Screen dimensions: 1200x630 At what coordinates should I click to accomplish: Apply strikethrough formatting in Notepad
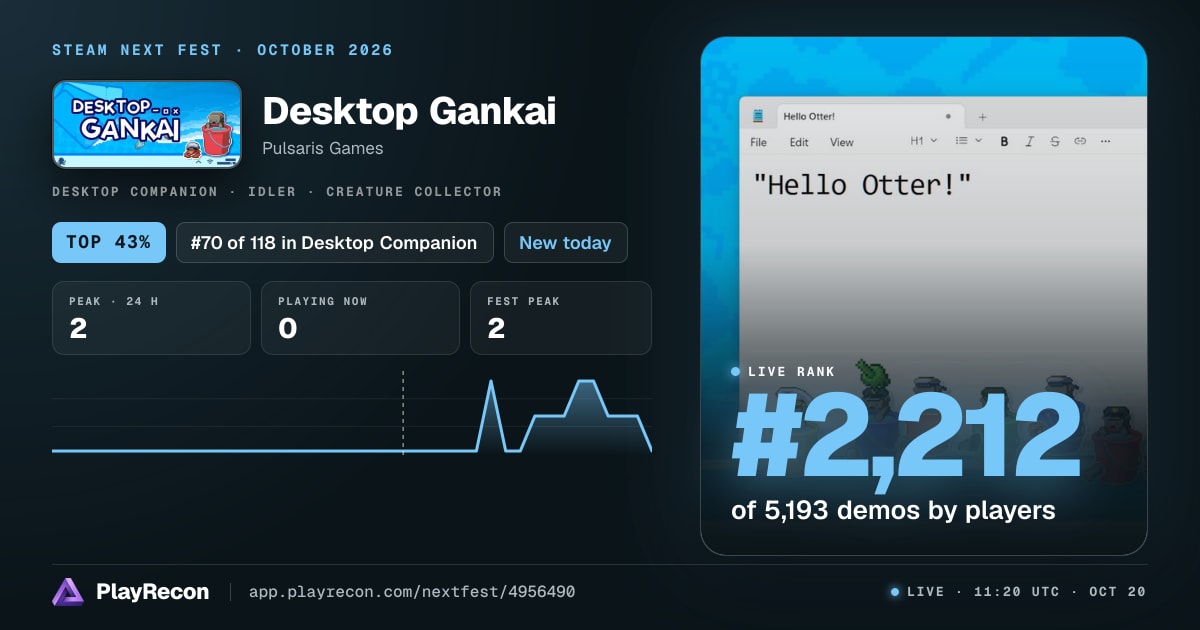pyautogui.click(x=1054, y=142)
